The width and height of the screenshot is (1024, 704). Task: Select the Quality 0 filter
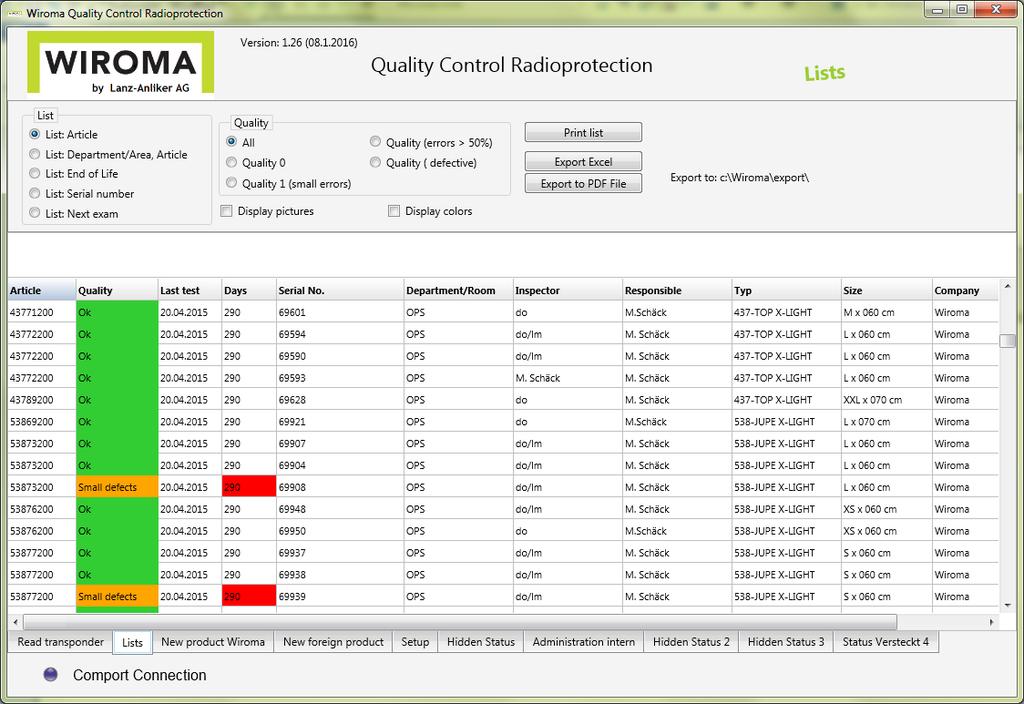tap(231, 162)
